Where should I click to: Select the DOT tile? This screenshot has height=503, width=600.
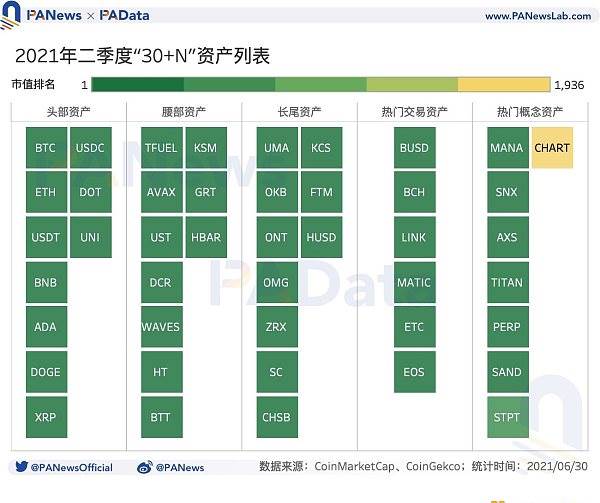(91, 192)
